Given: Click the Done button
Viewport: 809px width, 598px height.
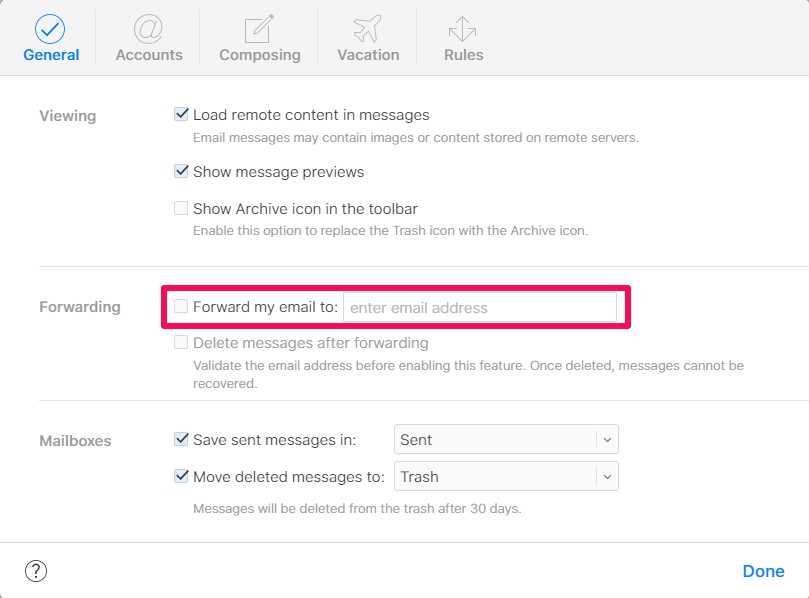Looking at the screenshot, I should pyautogui.click(x=763, y=571).
